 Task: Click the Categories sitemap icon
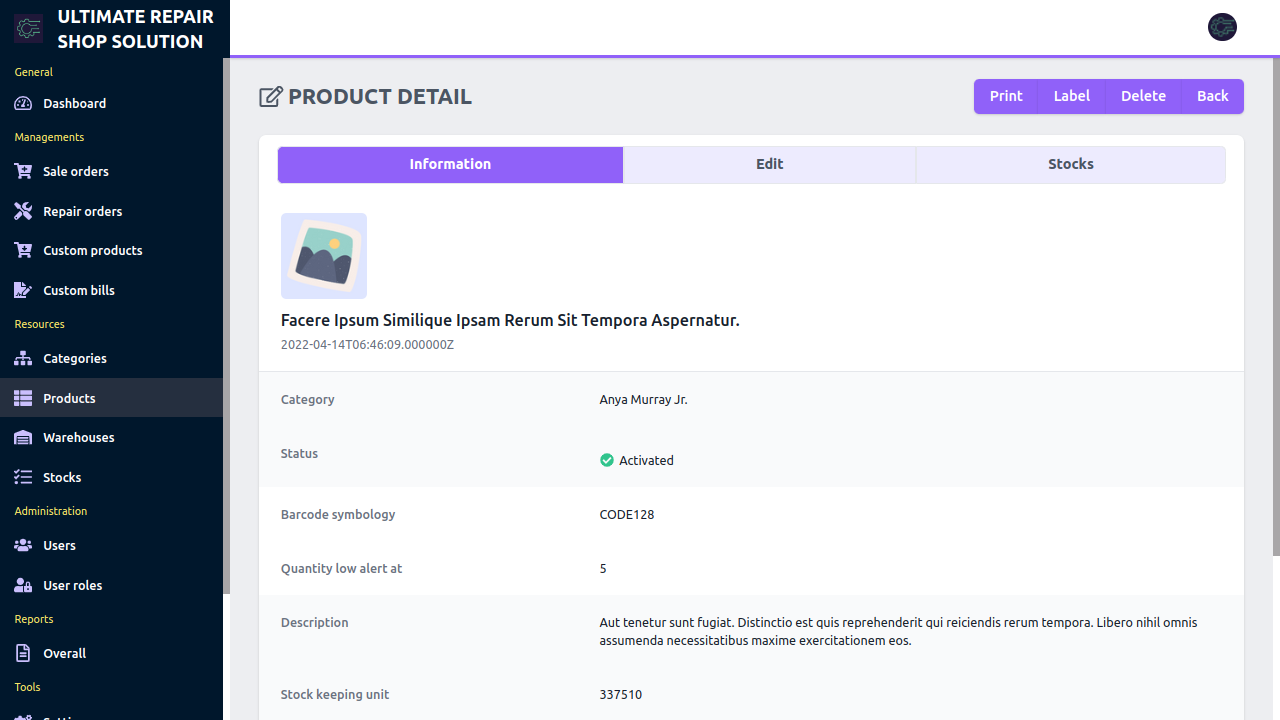coord(23,358)
